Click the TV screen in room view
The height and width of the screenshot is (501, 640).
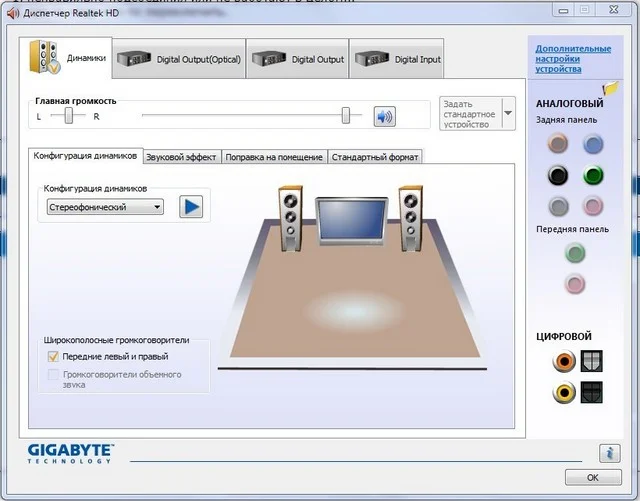(352, 221)
